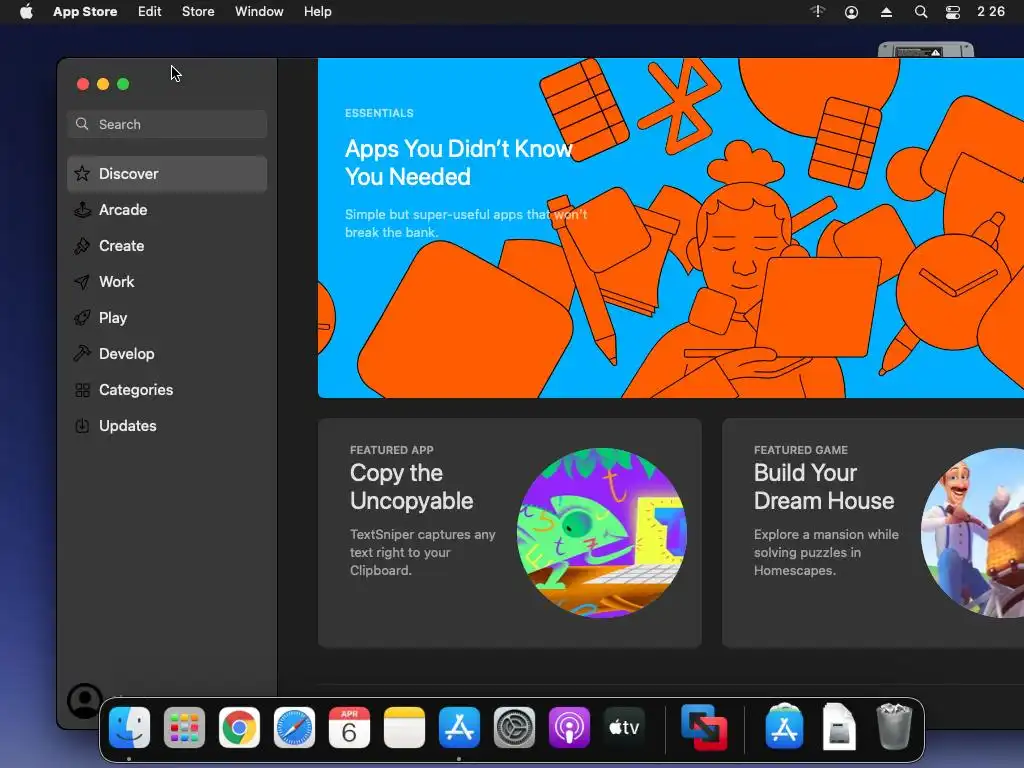The image size is (1024, 768).
Task: Click the TextSniper chameleon artwork
Action: point(601,533)
